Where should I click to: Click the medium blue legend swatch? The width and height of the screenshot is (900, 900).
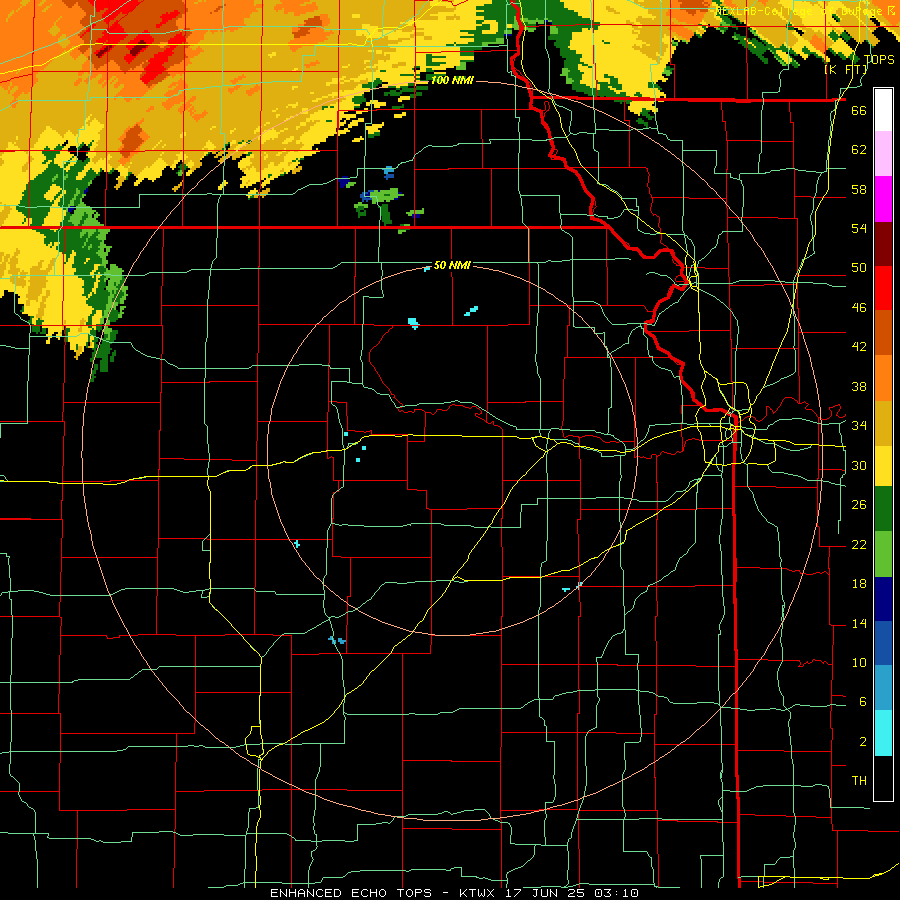883,643
